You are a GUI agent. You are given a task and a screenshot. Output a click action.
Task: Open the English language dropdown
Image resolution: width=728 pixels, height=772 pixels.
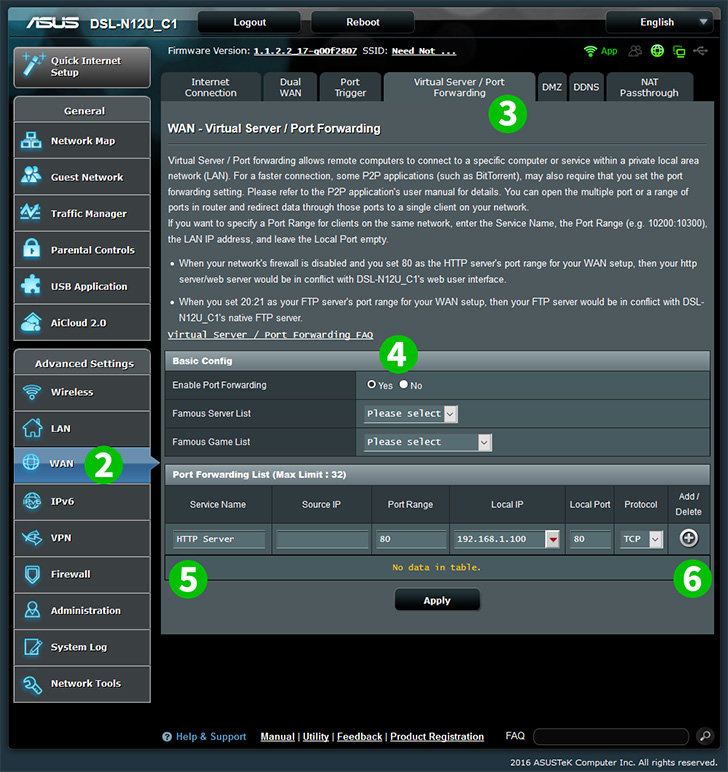(659, 22)
